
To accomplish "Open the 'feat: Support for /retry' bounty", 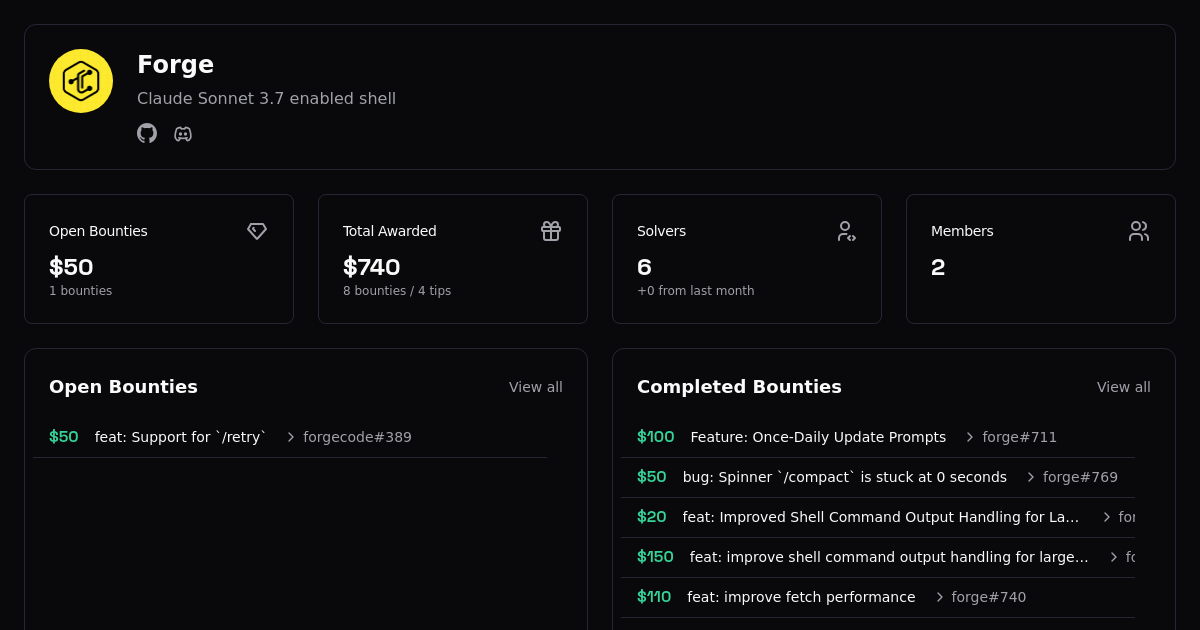I will point(180,437).
